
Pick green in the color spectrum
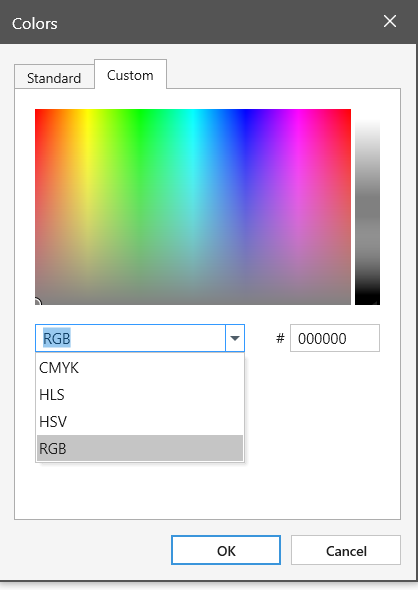click(140, 112)
